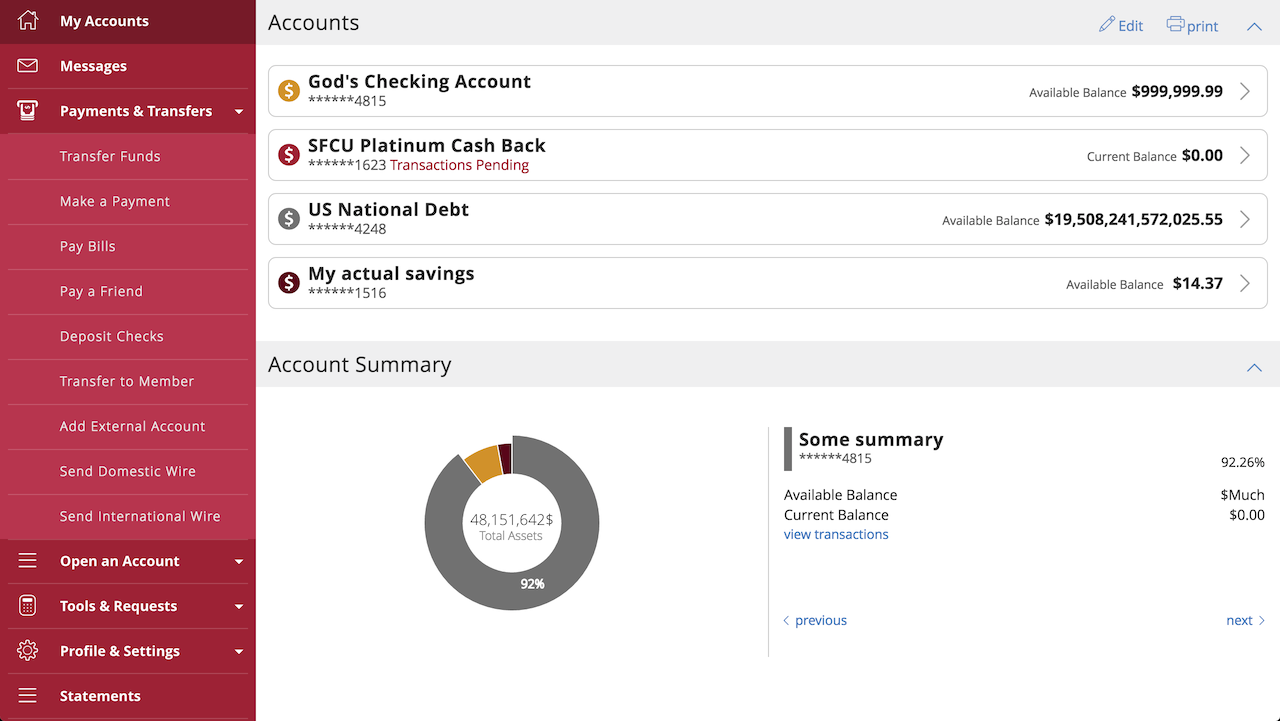Open Send International Wire
The image size is (1280, 721).
point(128,516)
